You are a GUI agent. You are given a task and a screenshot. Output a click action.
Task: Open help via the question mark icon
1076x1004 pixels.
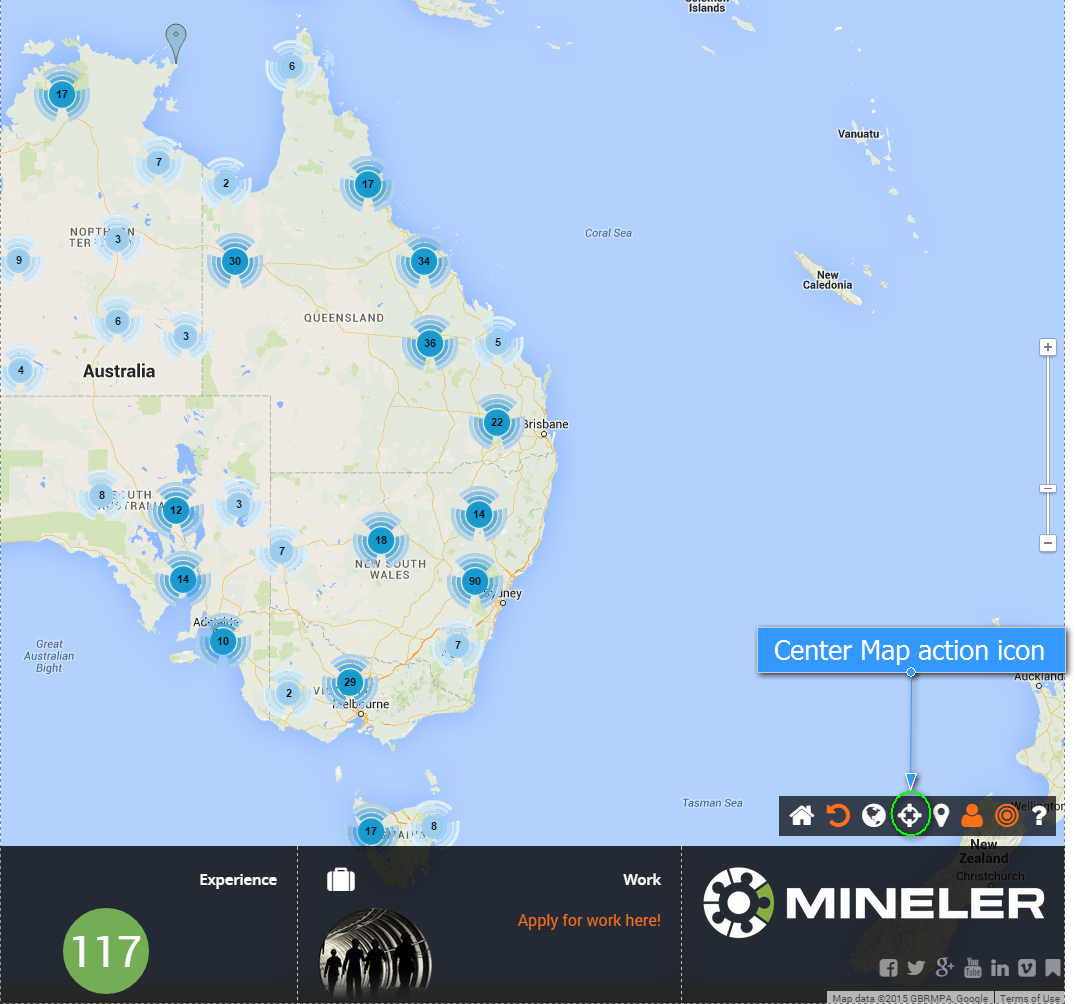pyautogui.click(x=1039, y=816)
